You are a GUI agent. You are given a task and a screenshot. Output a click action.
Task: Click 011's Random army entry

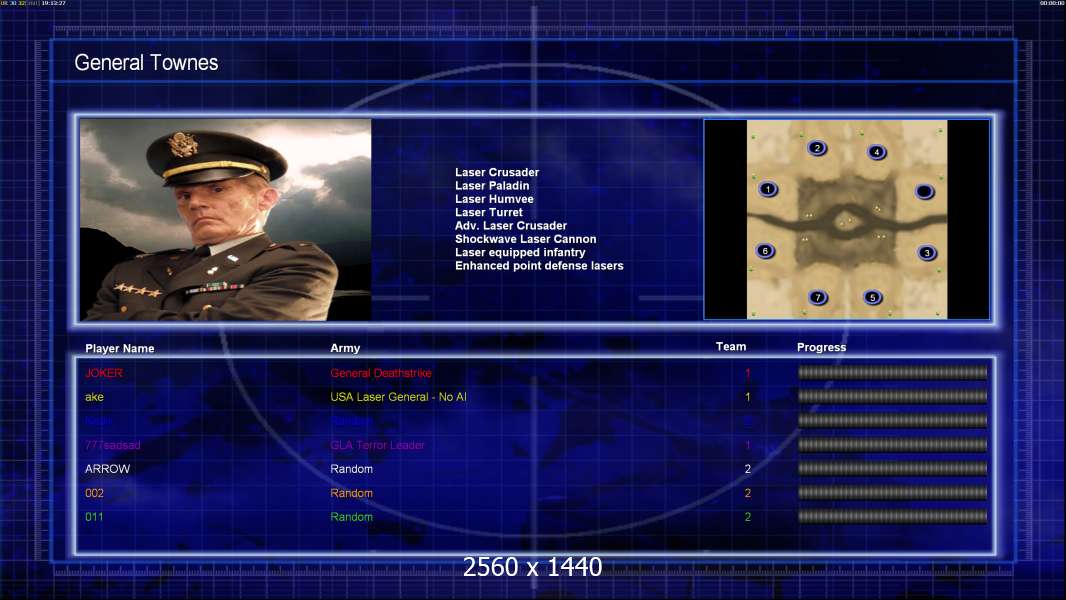coord(351,517)
